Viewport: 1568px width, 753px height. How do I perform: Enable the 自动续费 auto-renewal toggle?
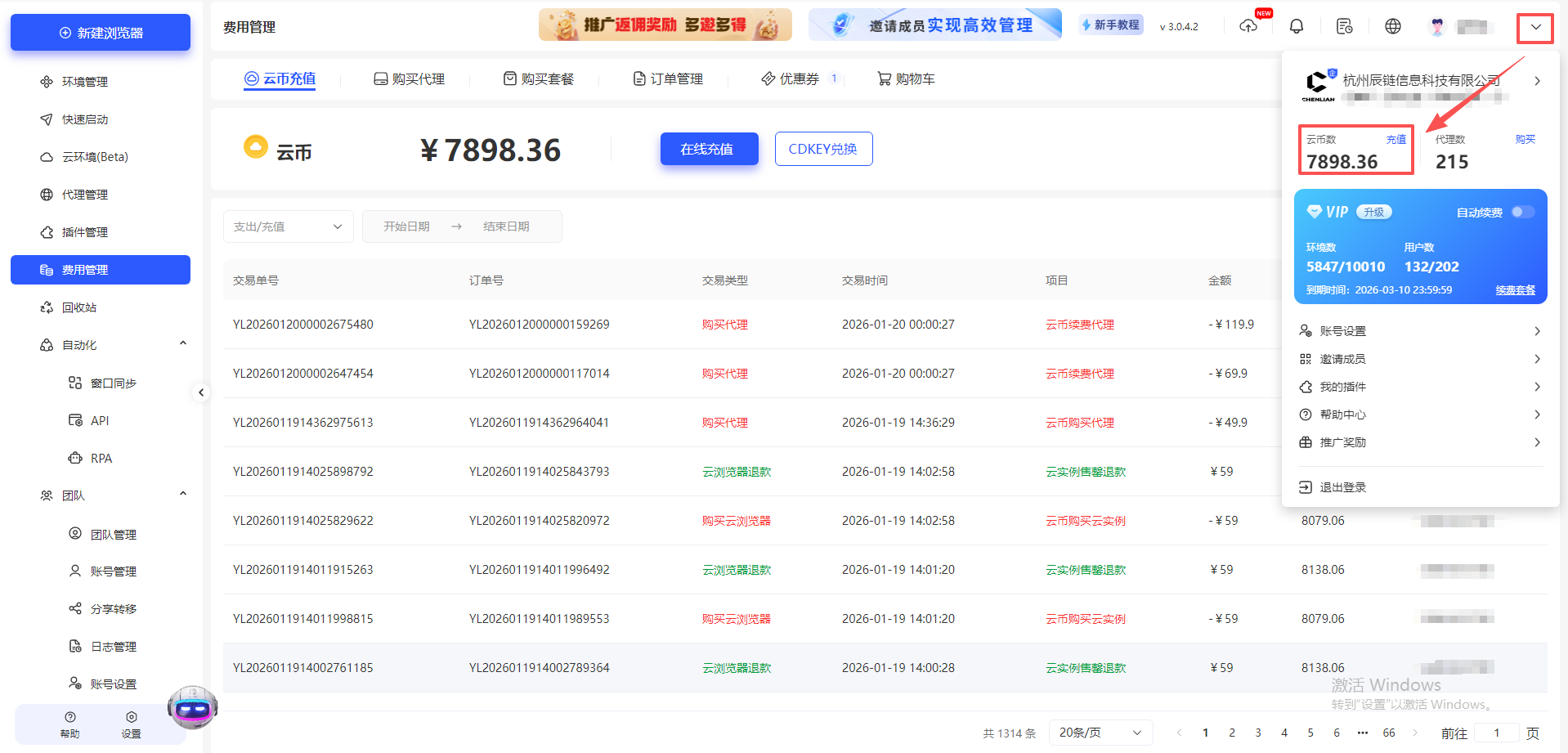pos(1522,211)
